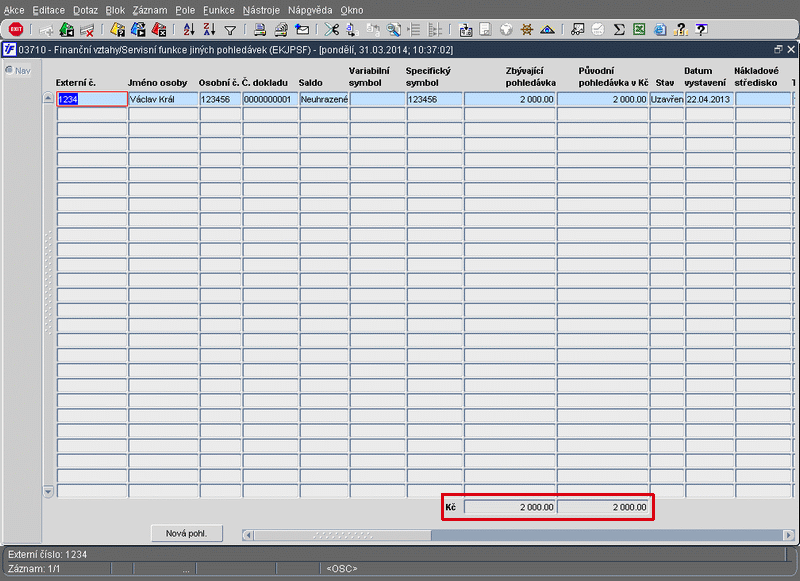Open the Funkce menu
Image resolution: width=800 pixels, height=581 pixels.
point(219,10)
